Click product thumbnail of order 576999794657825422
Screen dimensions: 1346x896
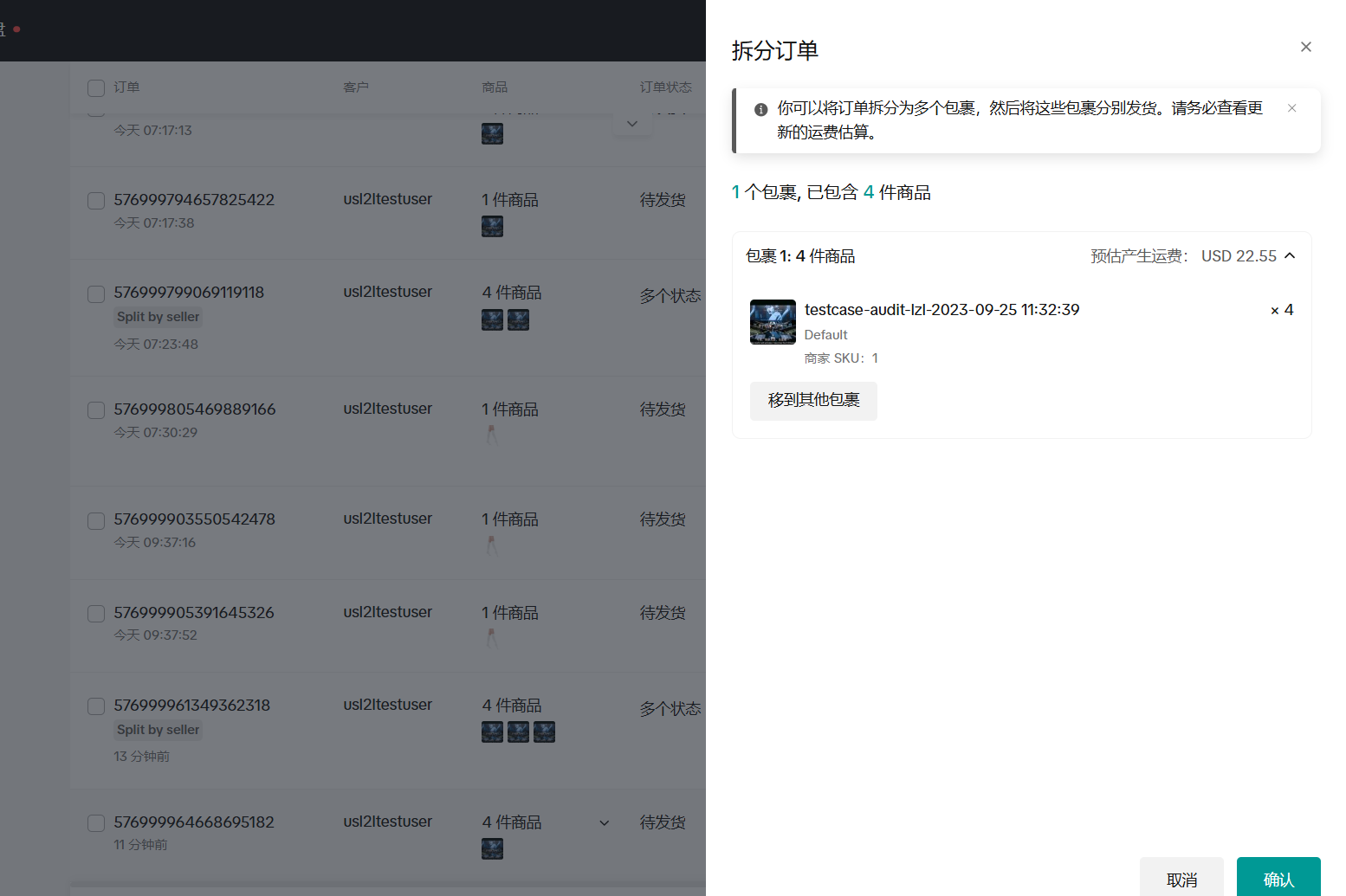[x=492, y=227]
